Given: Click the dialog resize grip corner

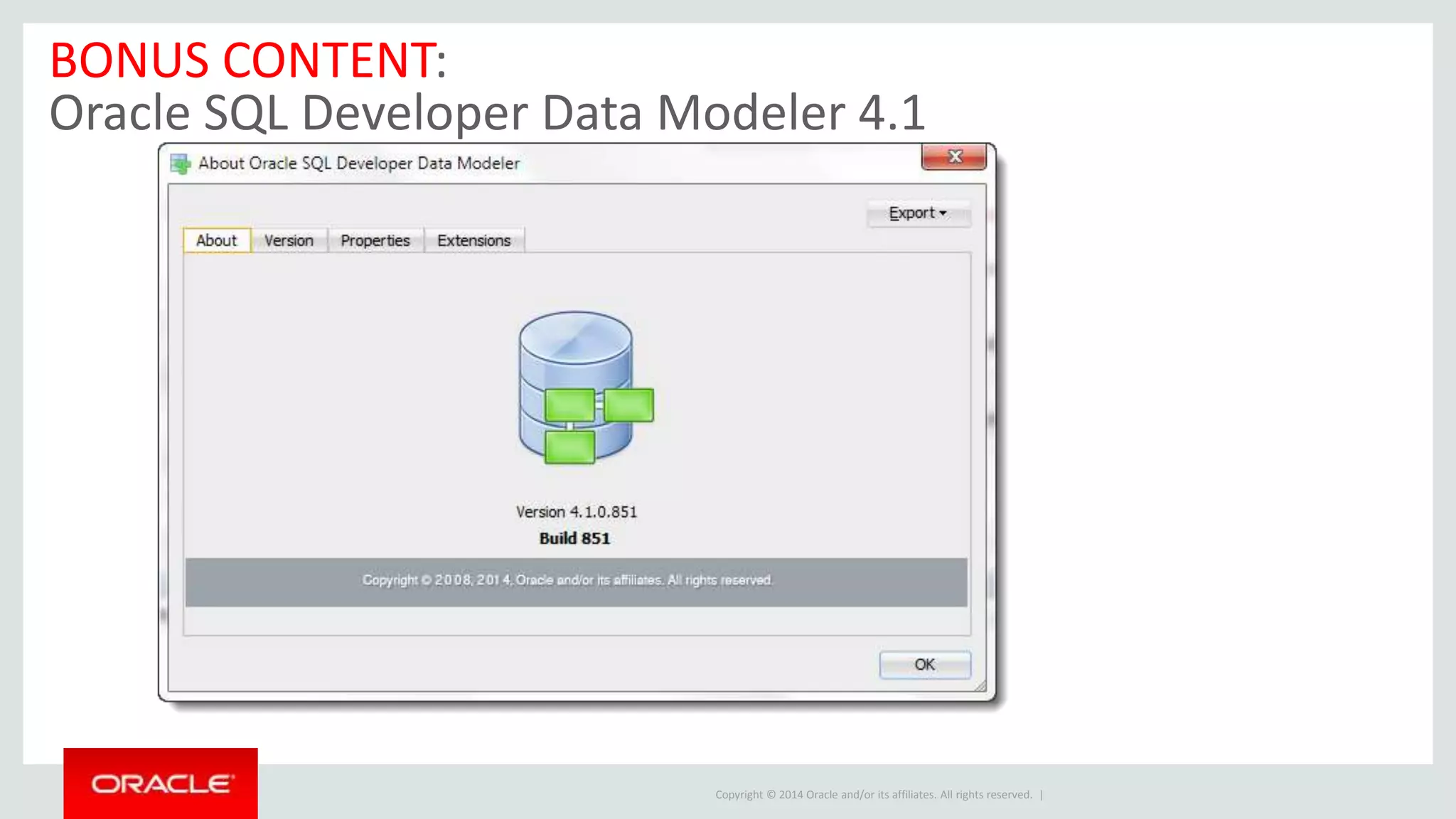Looking at the screenshot, I should coord(980,685).
